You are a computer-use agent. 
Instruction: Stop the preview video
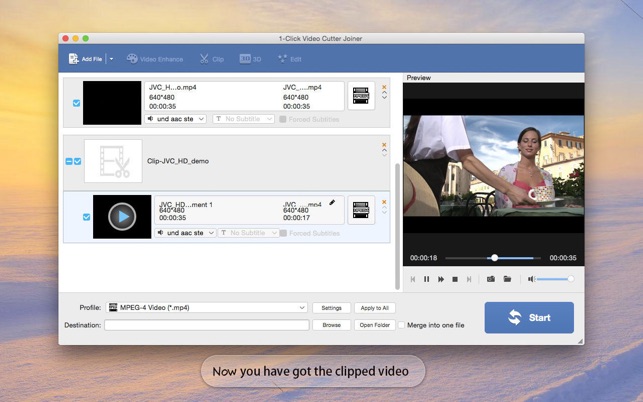[455, 279]
